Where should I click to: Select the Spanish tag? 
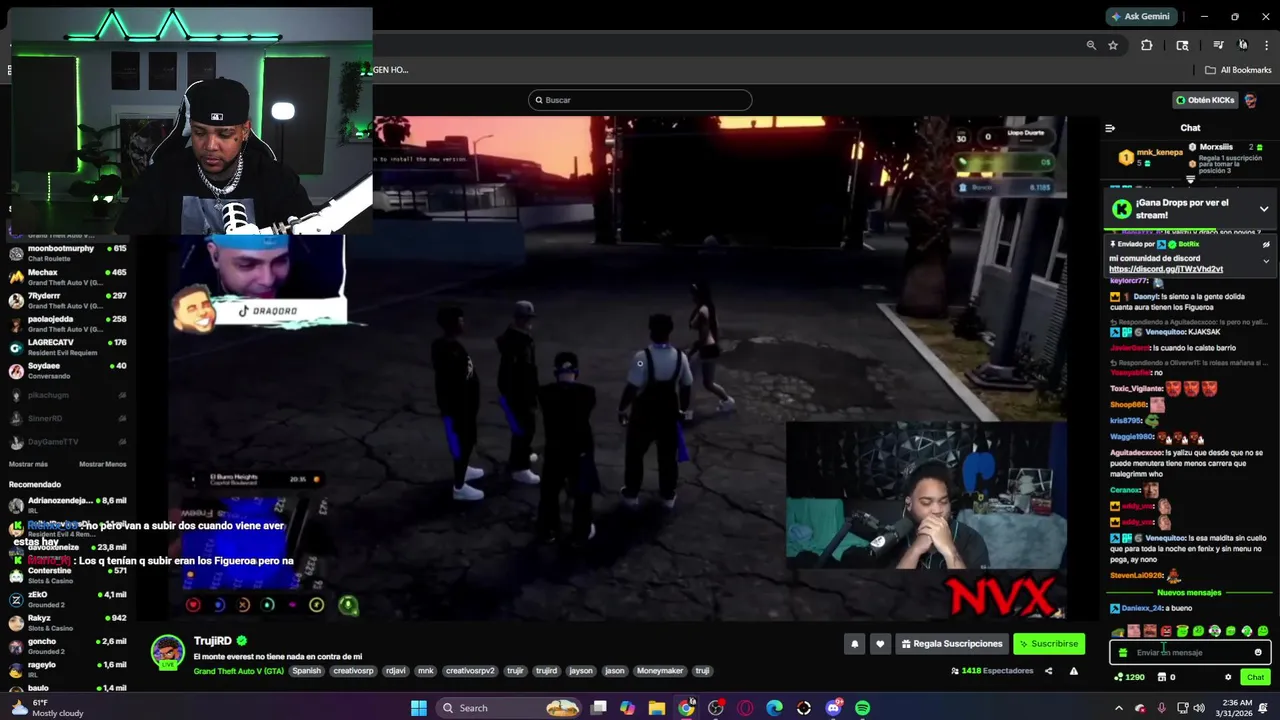307,671
